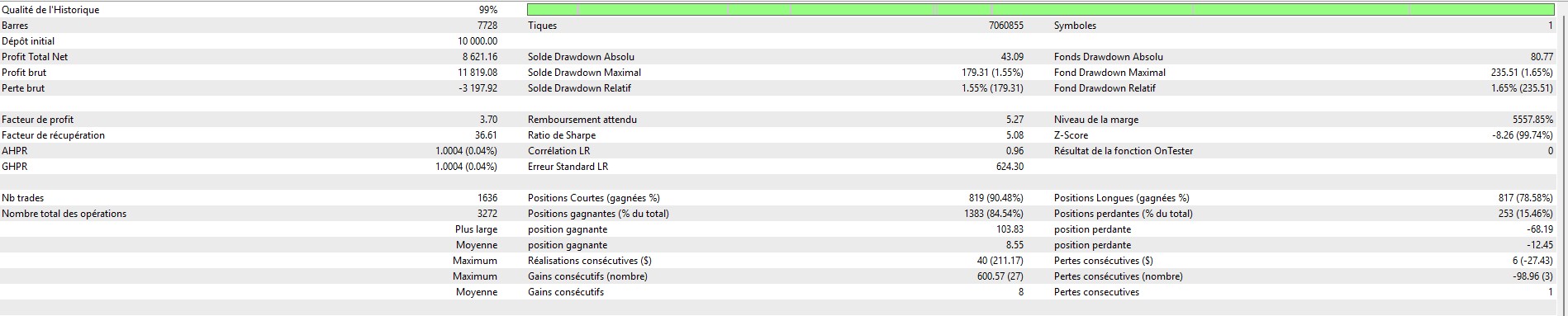Click expected payoff value 5.27
The width and height of the screenshot is (1568, 316).
point(1014,120)
